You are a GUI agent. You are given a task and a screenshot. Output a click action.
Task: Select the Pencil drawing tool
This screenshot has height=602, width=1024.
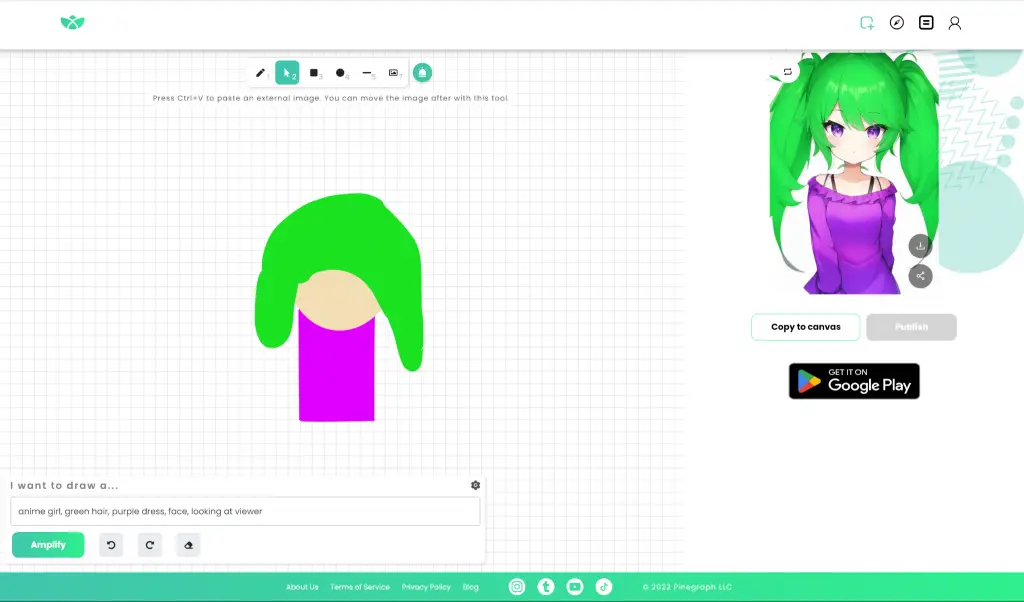click(x=260, y=72)
